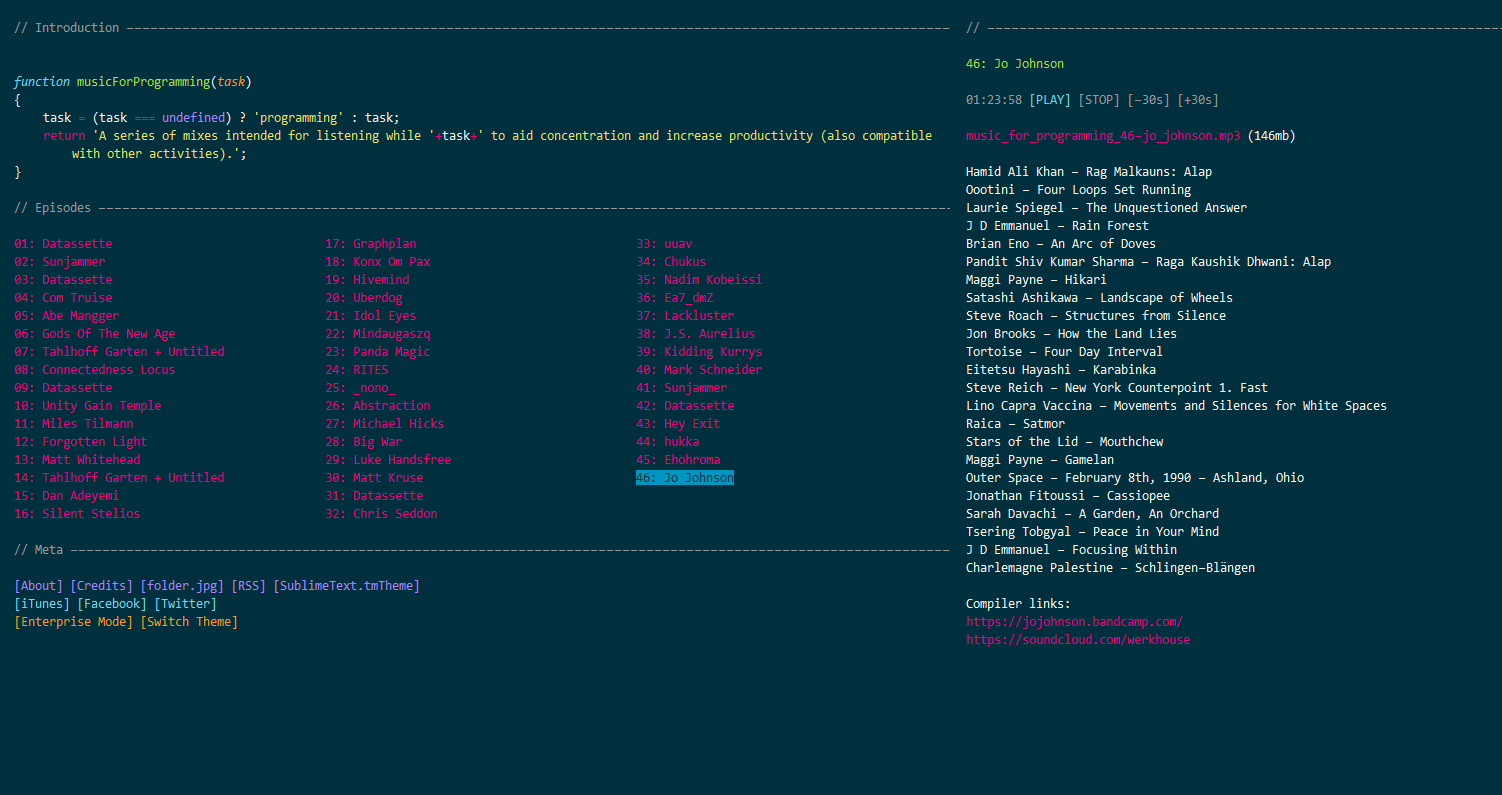This screenshot has height=795, width=1502.
Task: Open the About page
Action: point(38,585)
